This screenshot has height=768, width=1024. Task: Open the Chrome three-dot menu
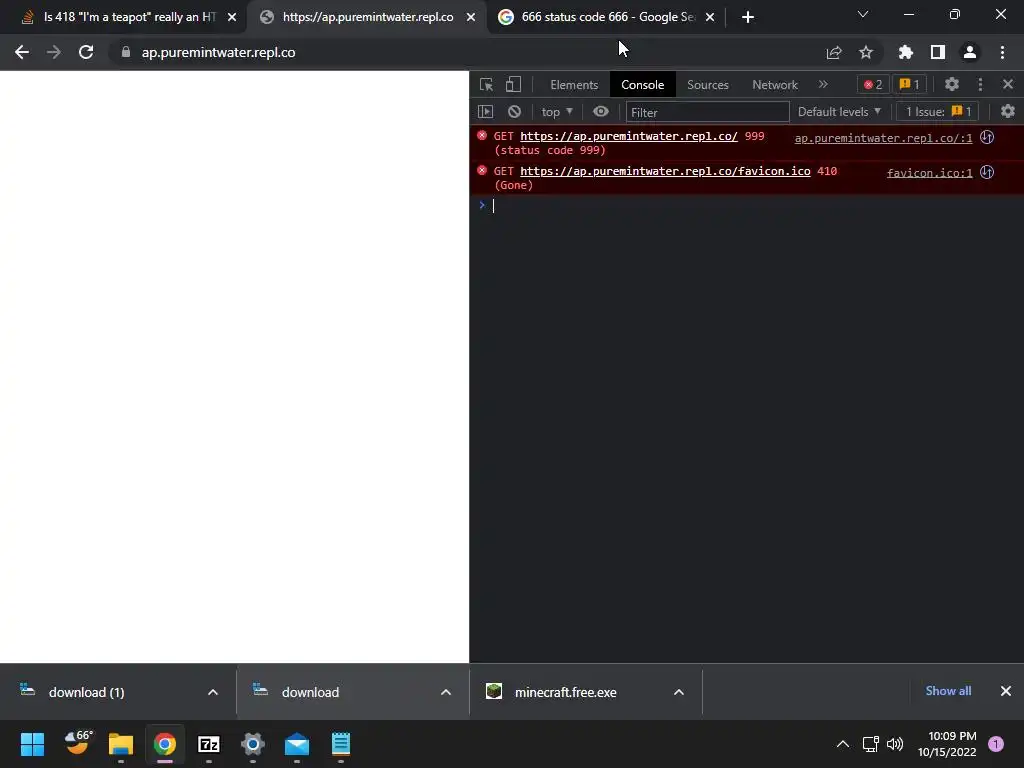1002,52
